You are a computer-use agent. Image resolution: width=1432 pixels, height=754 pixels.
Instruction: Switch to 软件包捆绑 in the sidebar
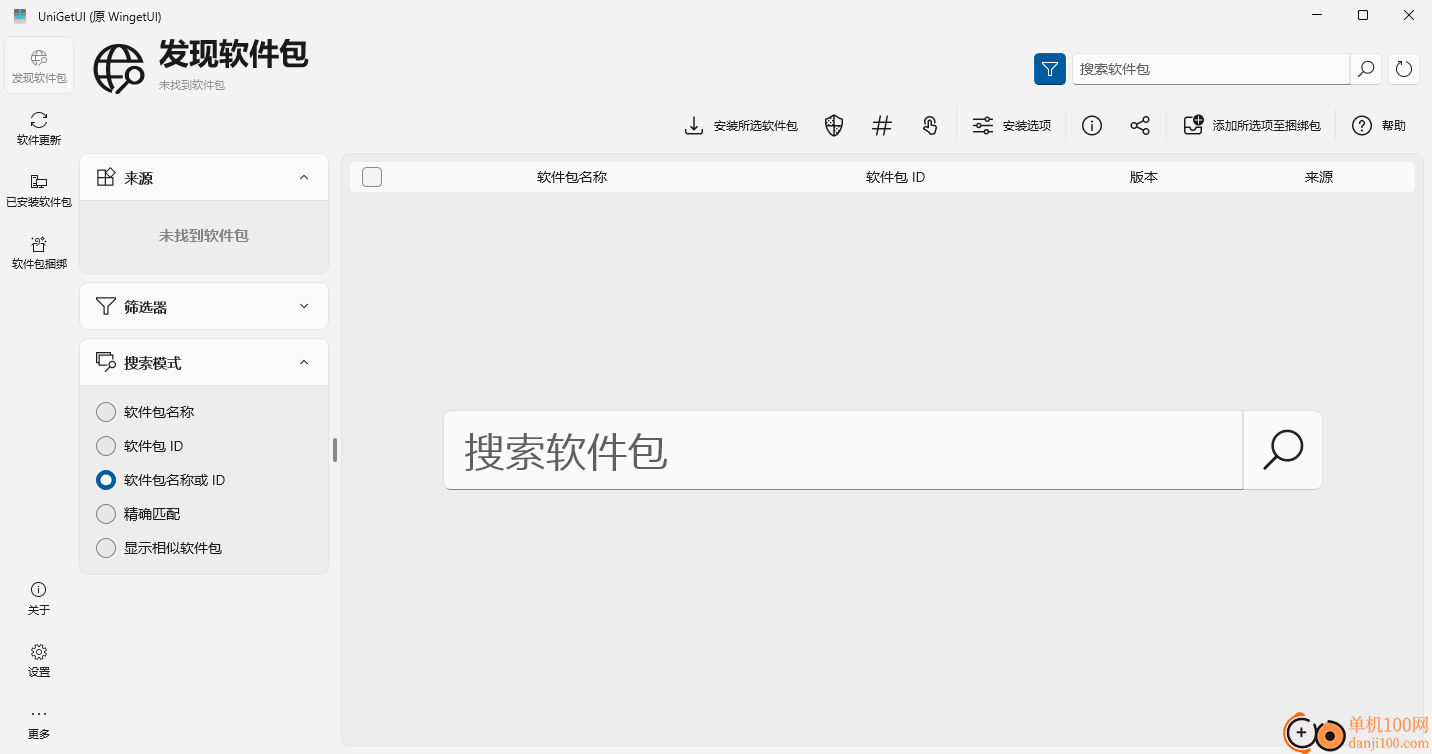pos(39,252)
